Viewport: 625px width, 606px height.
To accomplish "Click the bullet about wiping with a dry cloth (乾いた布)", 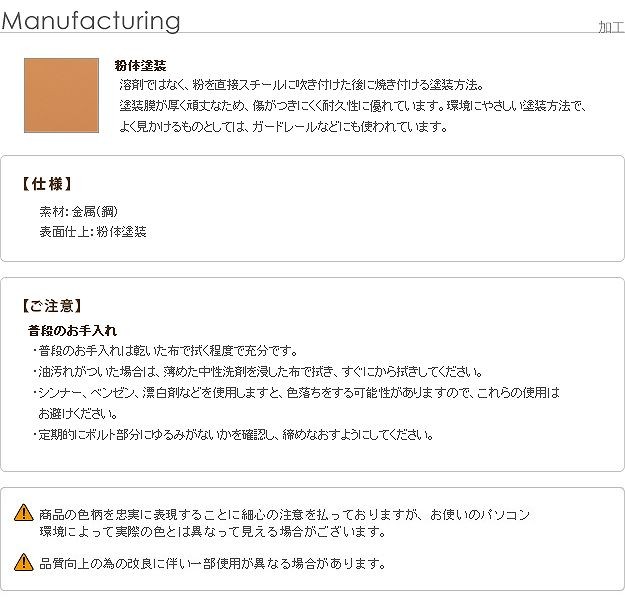I will [x=167, y=351].
